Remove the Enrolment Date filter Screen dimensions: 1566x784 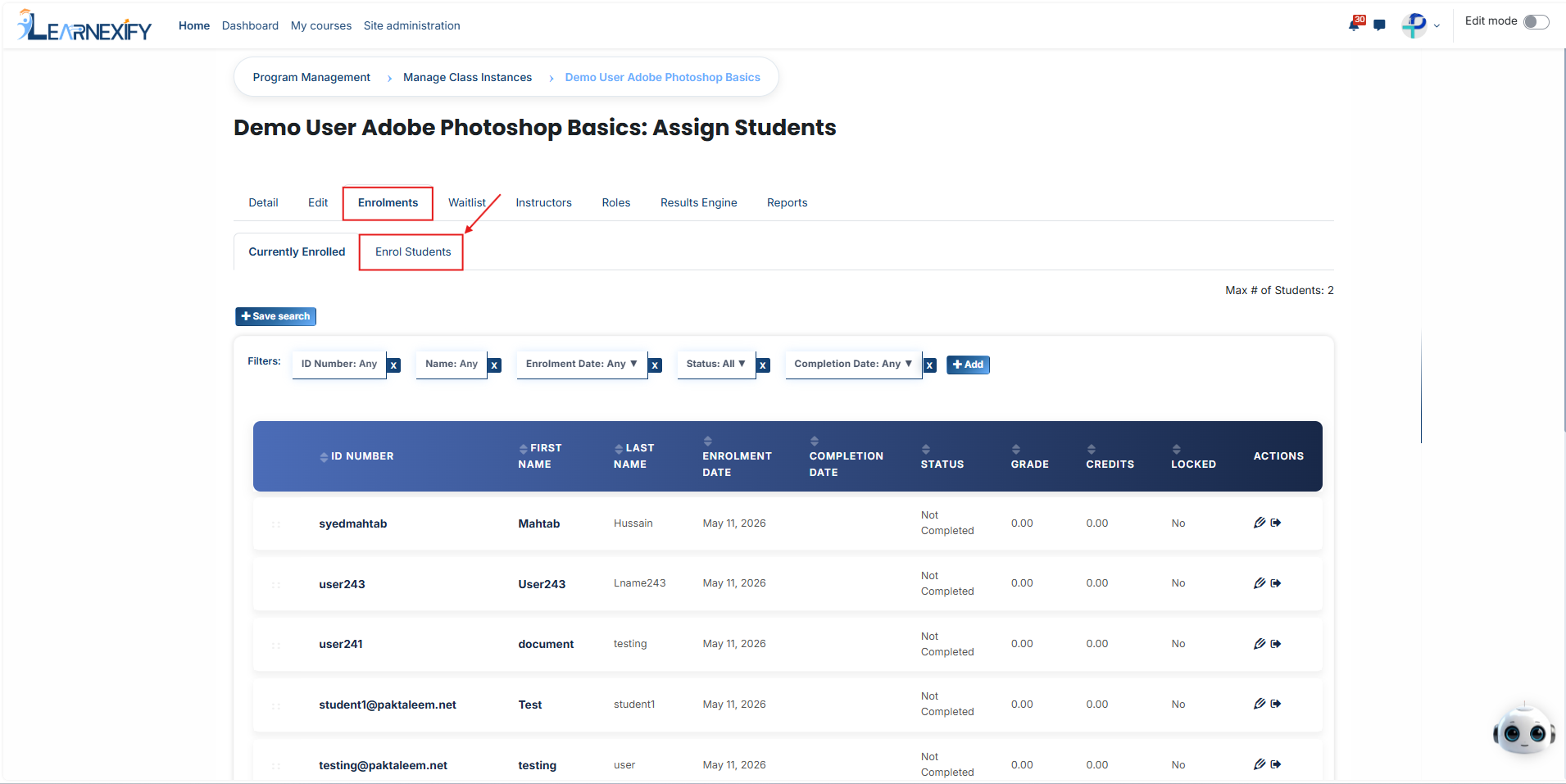[x=655, y=365]
